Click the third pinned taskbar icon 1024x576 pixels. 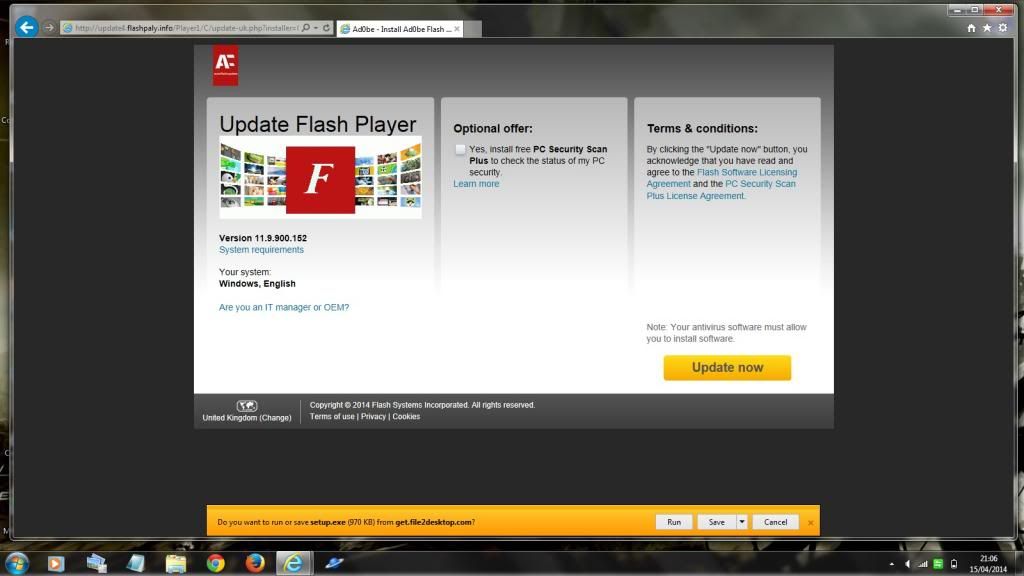point(136,564)
